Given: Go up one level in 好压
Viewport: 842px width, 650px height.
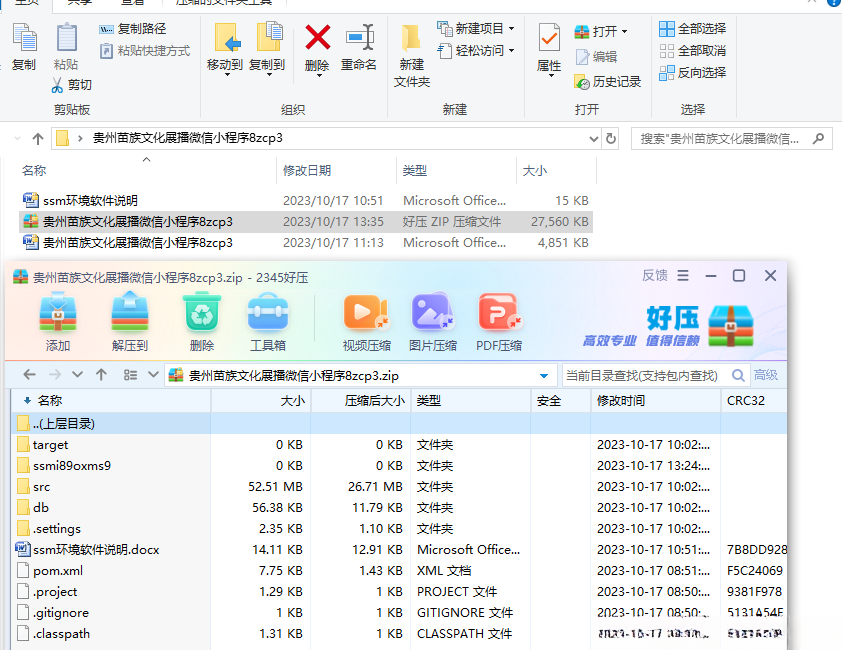Looking at the screenshot, I should pos(101,374).
